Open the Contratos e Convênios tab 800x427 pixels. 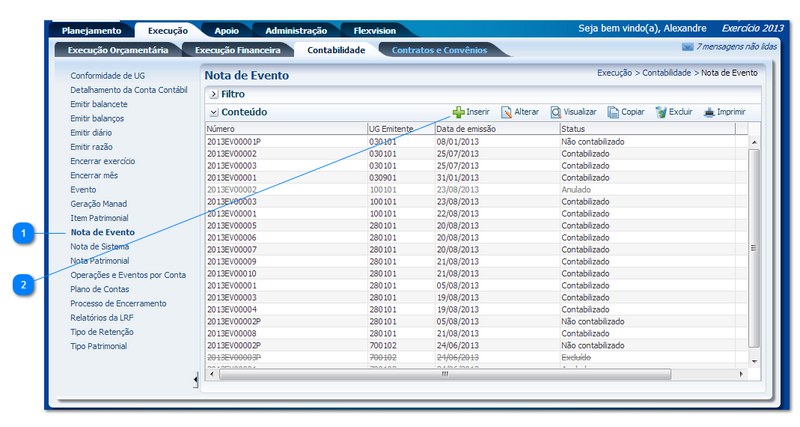[x=440, y=49]
